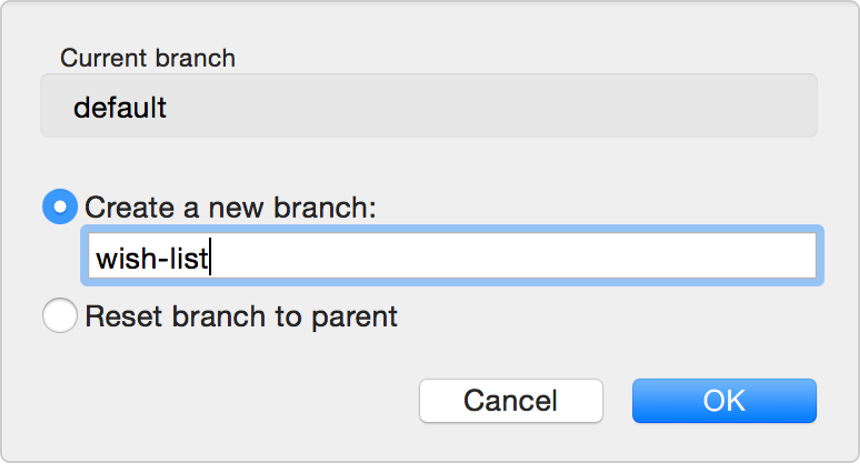Focus the new branch name text field
The width and height of the screenshot is (860, 464).
click(x=452, y=257)
